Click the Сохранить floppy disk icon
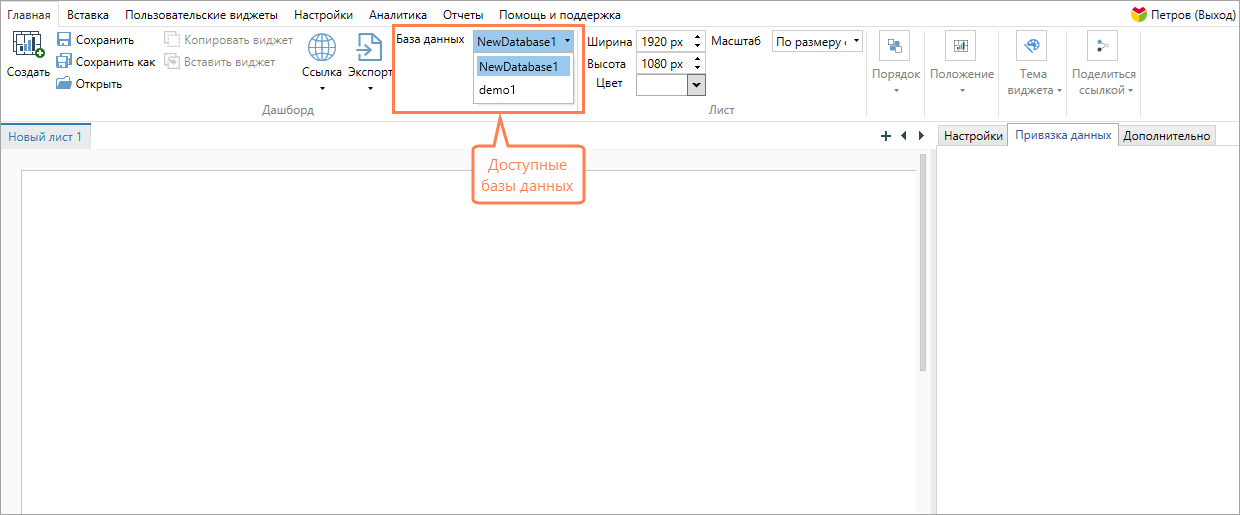 click(64, 40)
